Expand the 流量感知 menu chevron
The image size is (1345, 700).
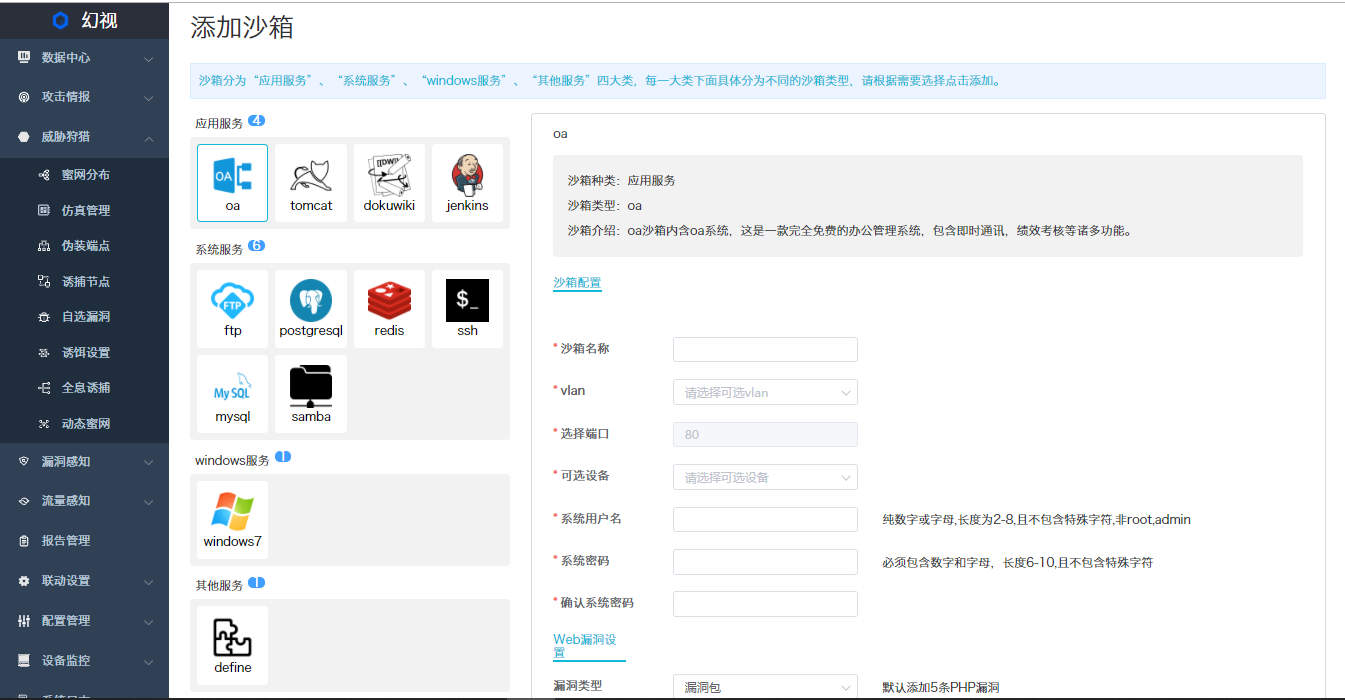148,502
